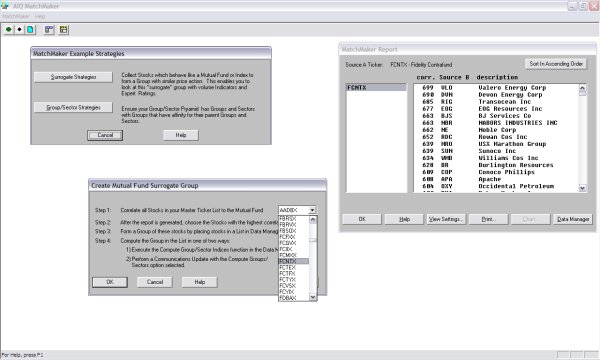The image size is (600, 360).
Task: Select the OXY Occidental Petroleum row
Action: pyautogui.click(x=496, y=186)
